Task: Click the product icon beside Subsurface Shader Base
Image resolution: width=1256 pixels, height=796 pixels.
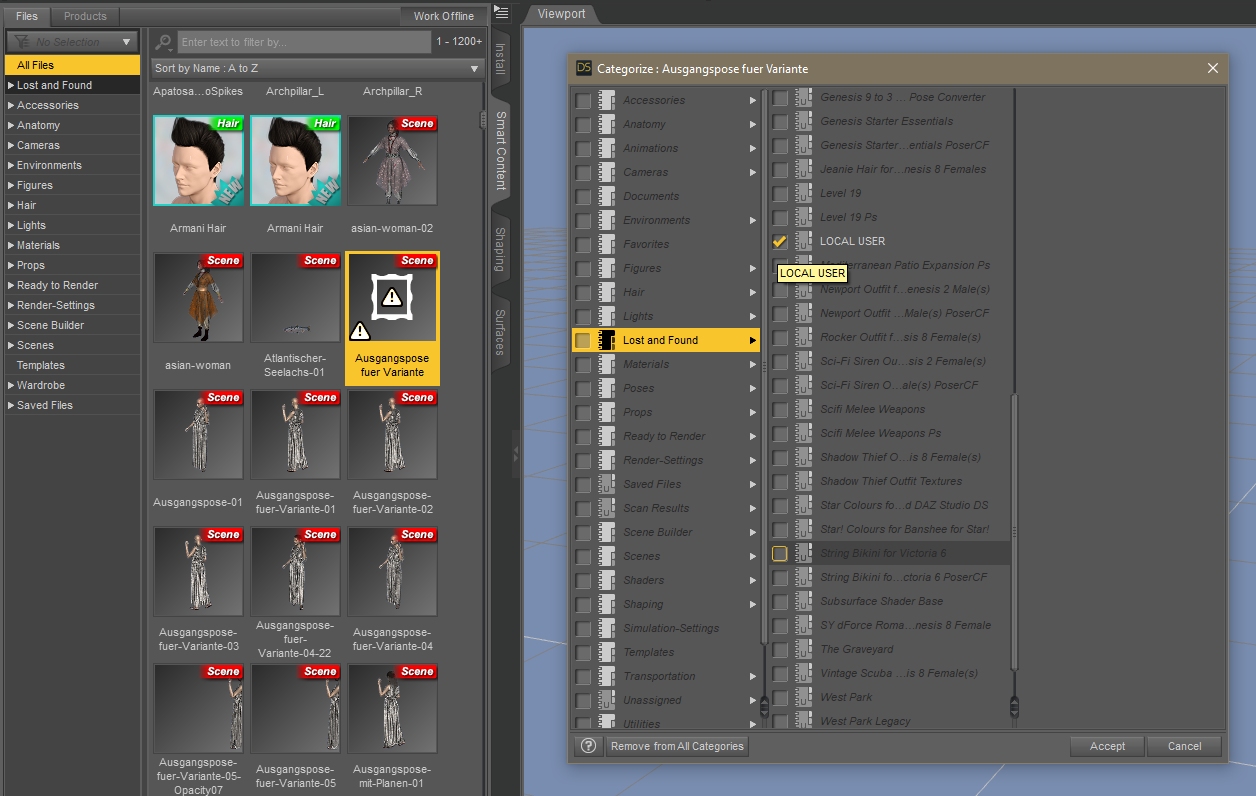Action: 804,601
